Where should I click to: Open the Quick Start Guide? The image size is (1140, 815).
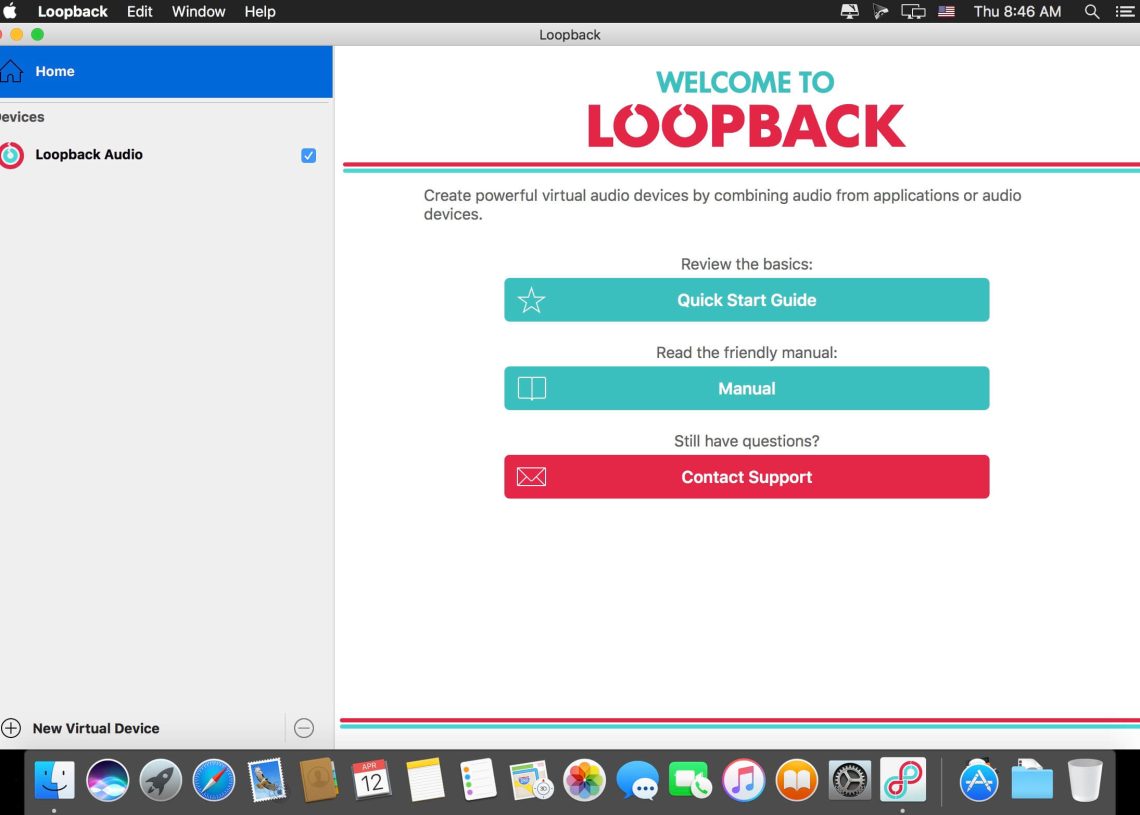746,299
